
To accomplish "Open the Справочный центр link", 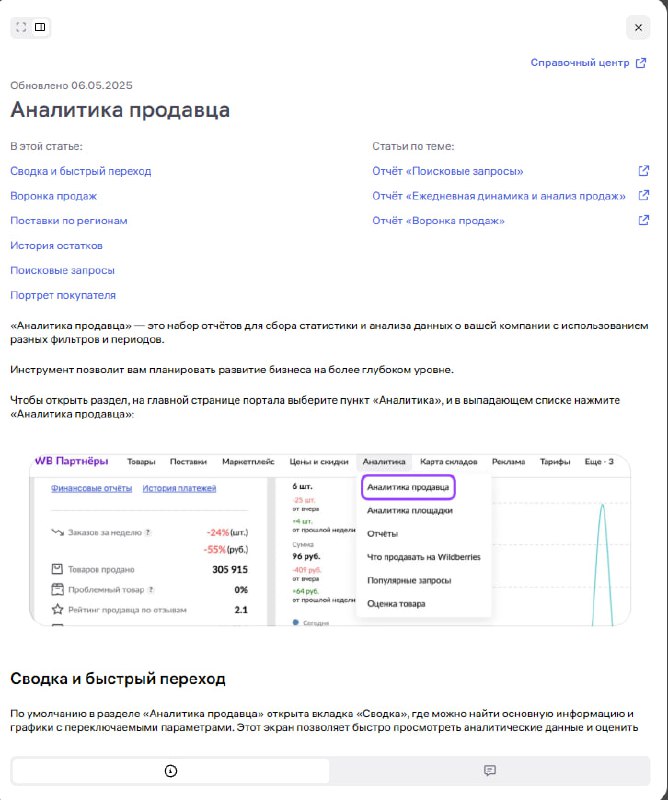I will pyautogui.click(x=580, y=63).
